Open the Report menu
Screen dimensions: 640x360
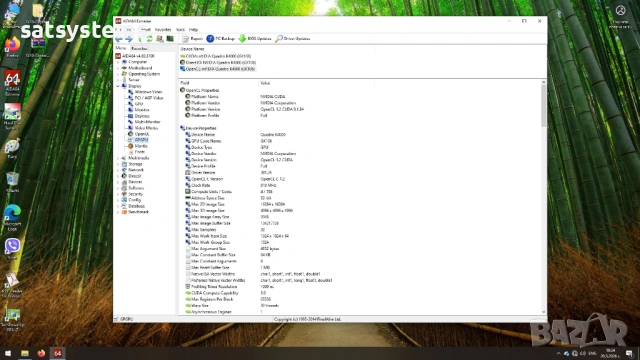click(146, 30)
